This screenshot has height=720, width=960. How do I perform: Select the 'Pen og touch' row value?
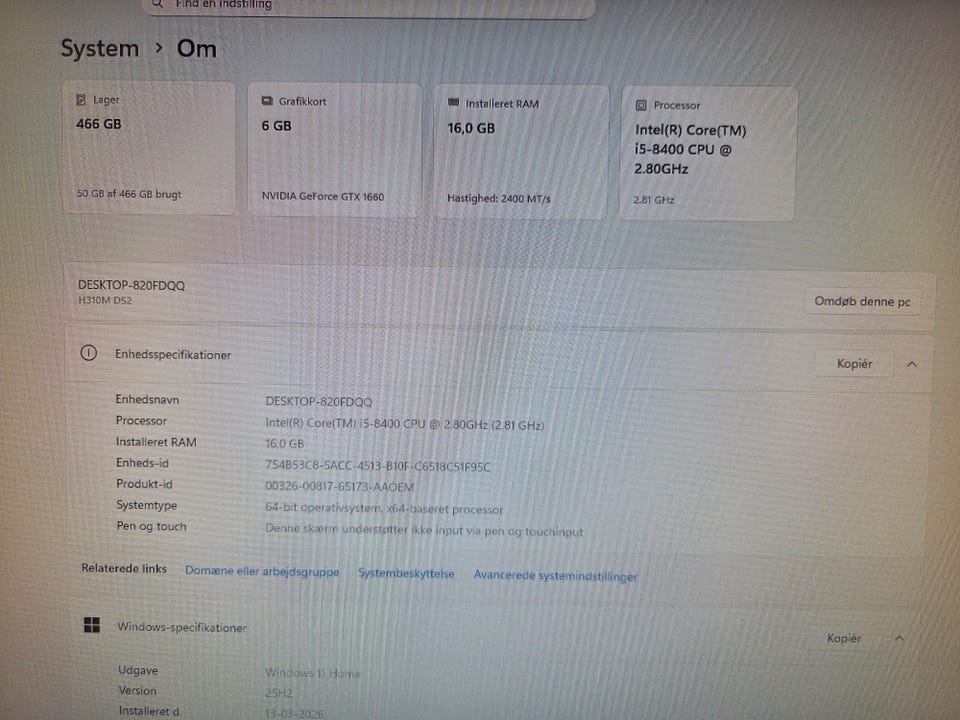(424, 530)
